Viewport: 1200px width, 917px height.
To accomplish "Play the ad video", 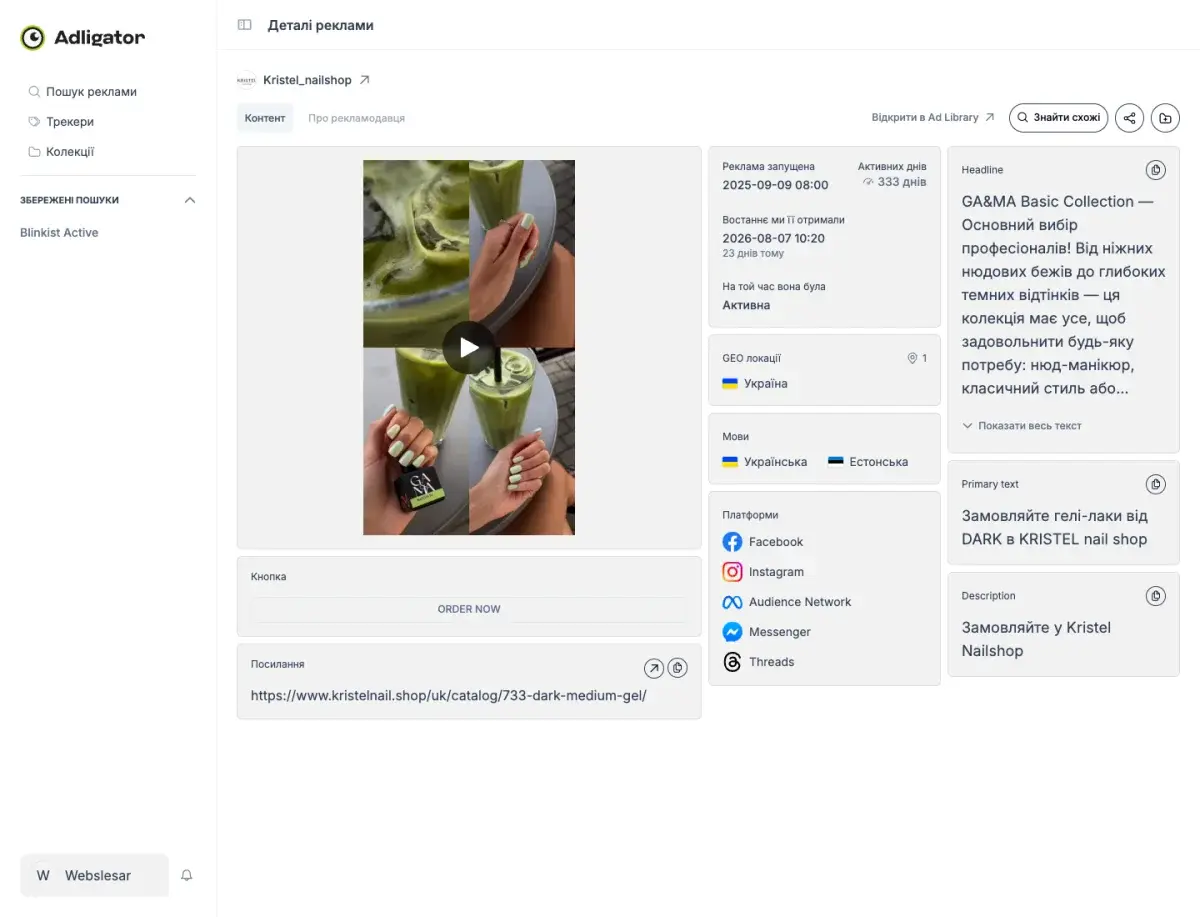I will click(x=469, y=347).
